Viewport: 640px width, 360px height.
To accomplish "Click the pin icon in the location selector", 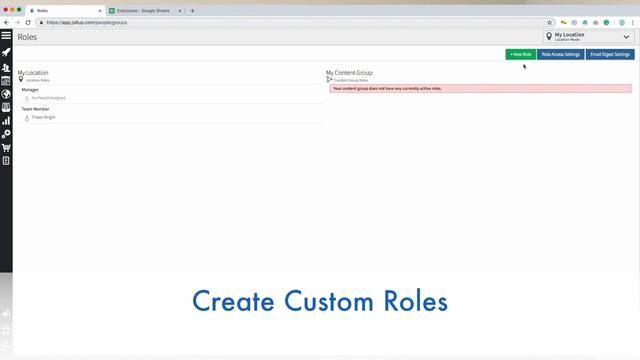I will coord(549,36).
